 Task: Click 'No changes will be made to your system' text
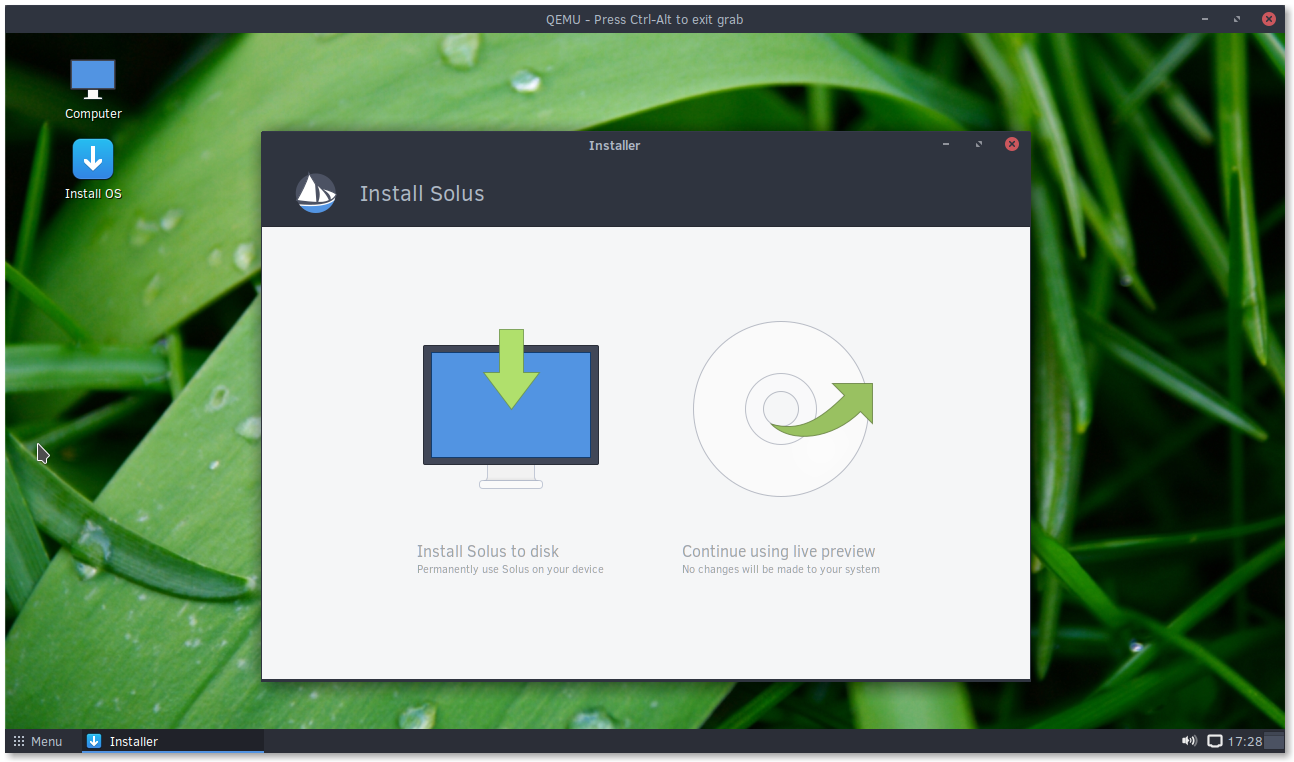click(x=781, y=570)
